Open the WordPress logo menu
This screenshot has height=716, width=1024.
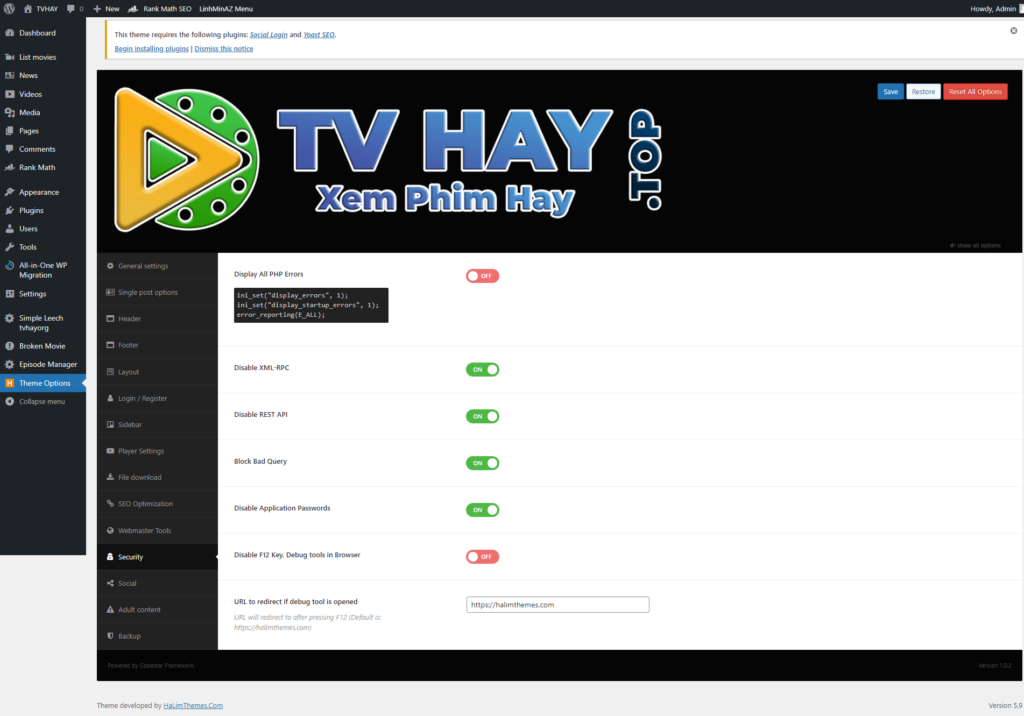[9, 8]
